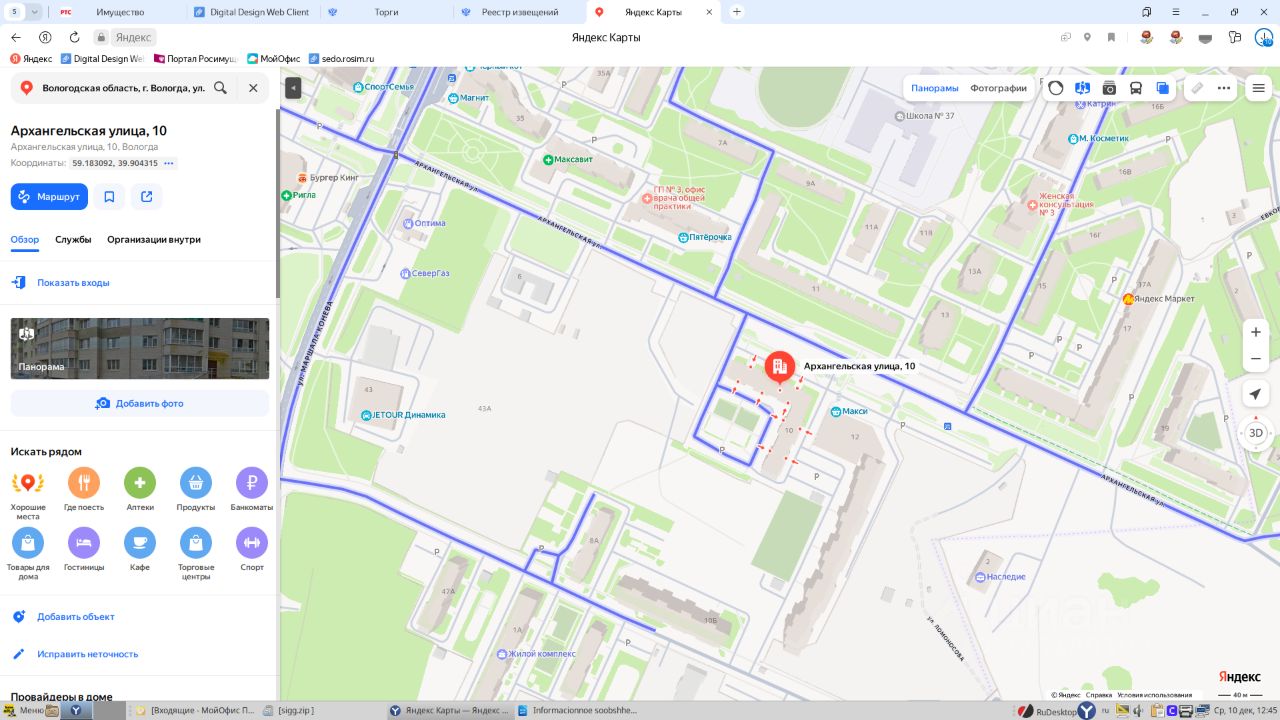Open the sigg.zip taskbar window
This screenshot has width=1280, height=720.
[289, 710]
